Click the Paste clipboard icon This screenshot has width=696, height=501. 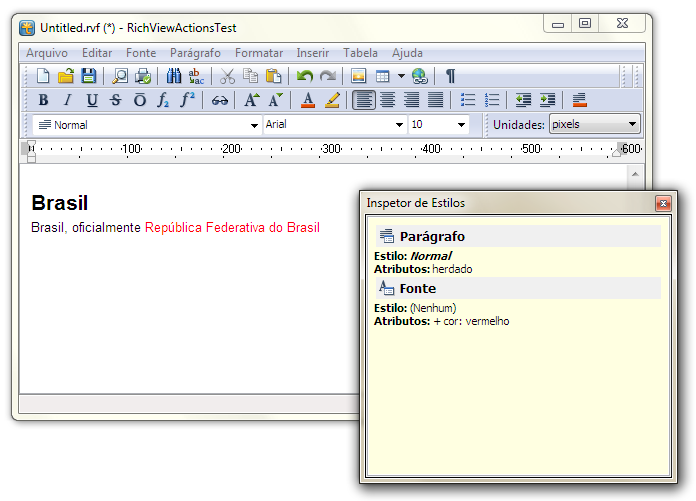click(x=273, y=76)
